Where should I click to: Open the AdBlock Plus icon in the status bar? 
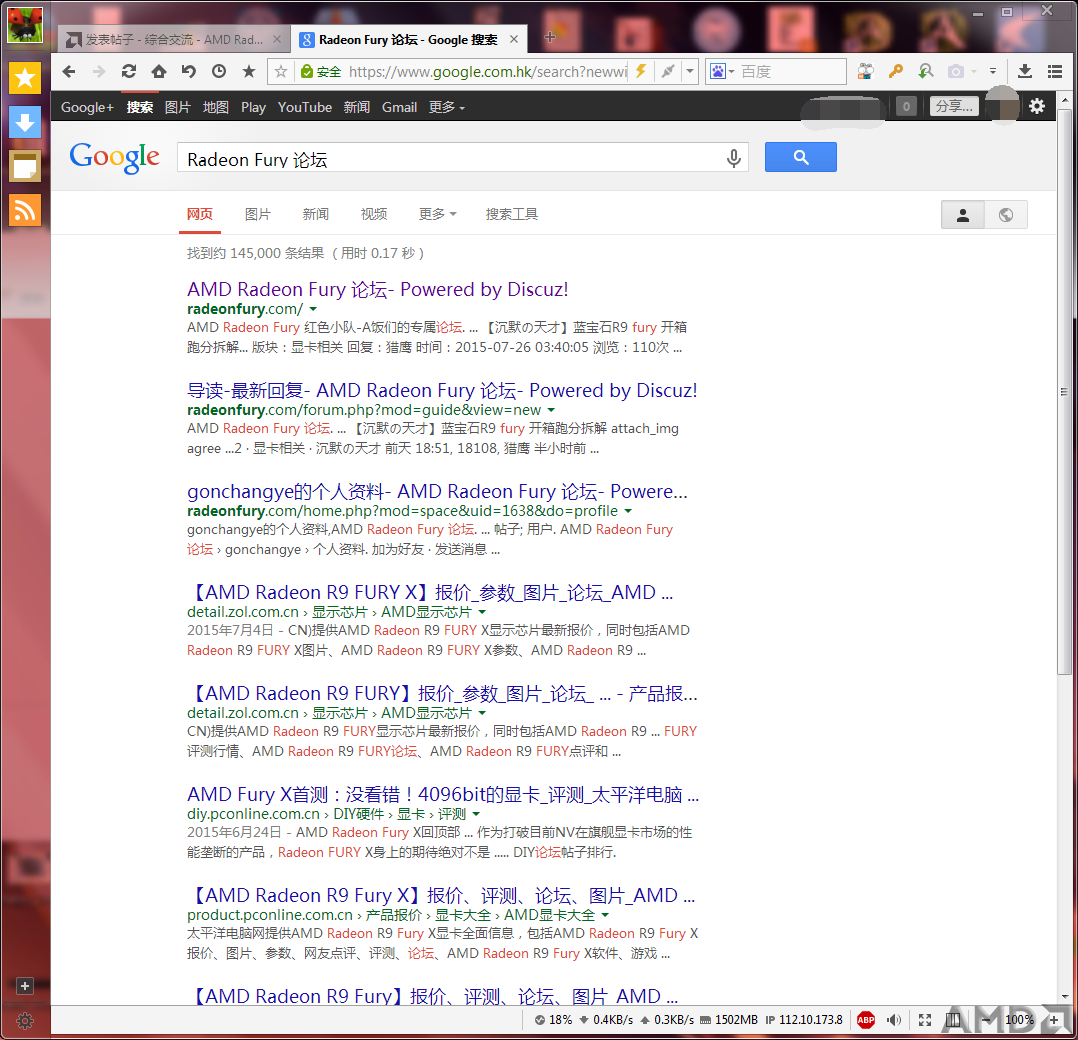(866, 1020)
